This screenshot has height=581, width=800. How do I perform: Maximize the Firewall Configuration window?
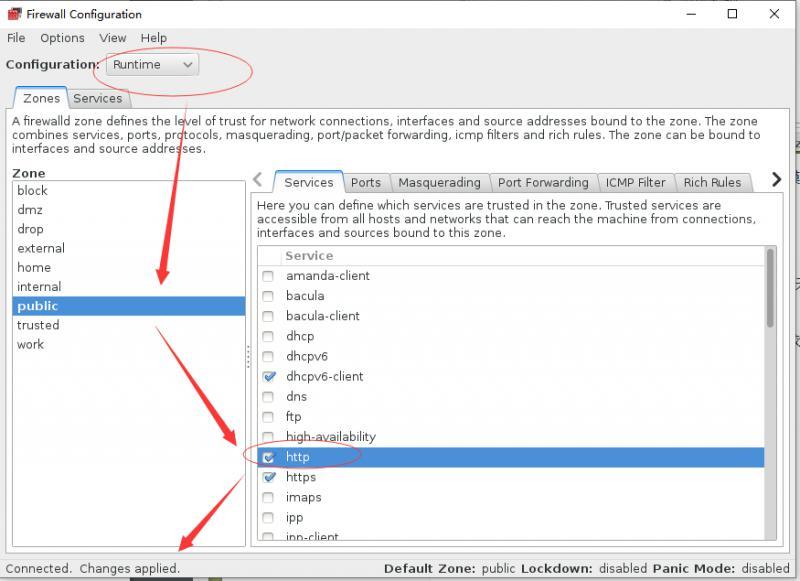[732, 14]
